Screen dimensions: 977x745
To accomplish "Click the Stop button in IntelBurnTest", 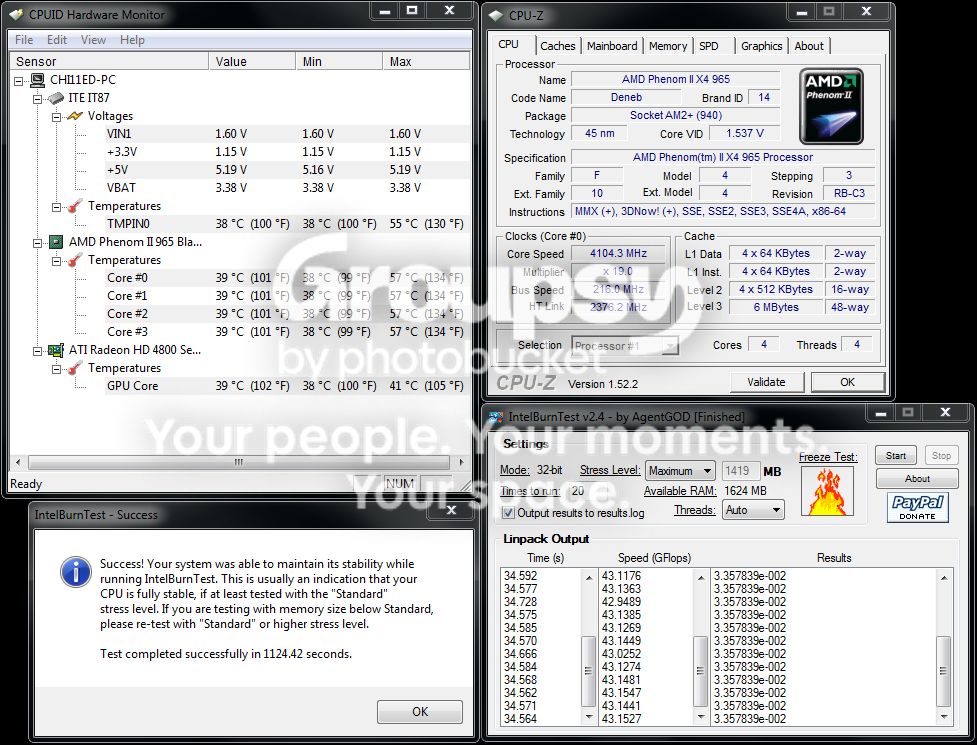I will point(941,455).
